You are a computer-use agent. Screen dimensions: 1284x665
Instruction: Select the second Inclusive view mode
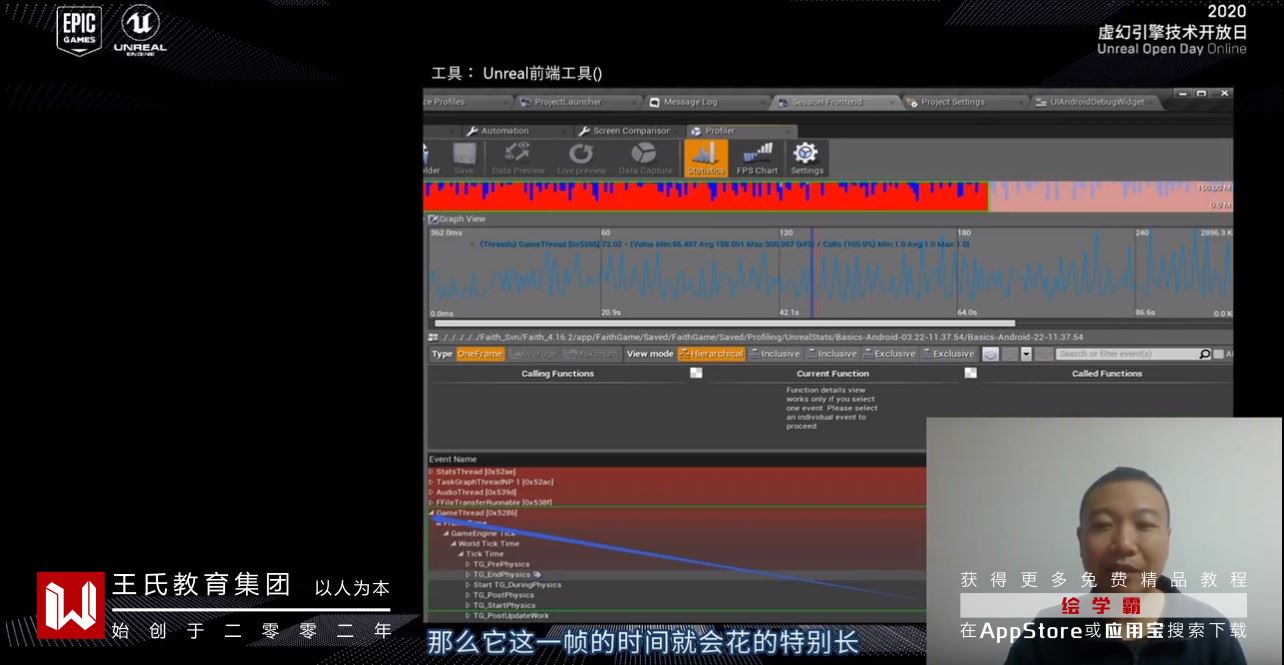832,354
